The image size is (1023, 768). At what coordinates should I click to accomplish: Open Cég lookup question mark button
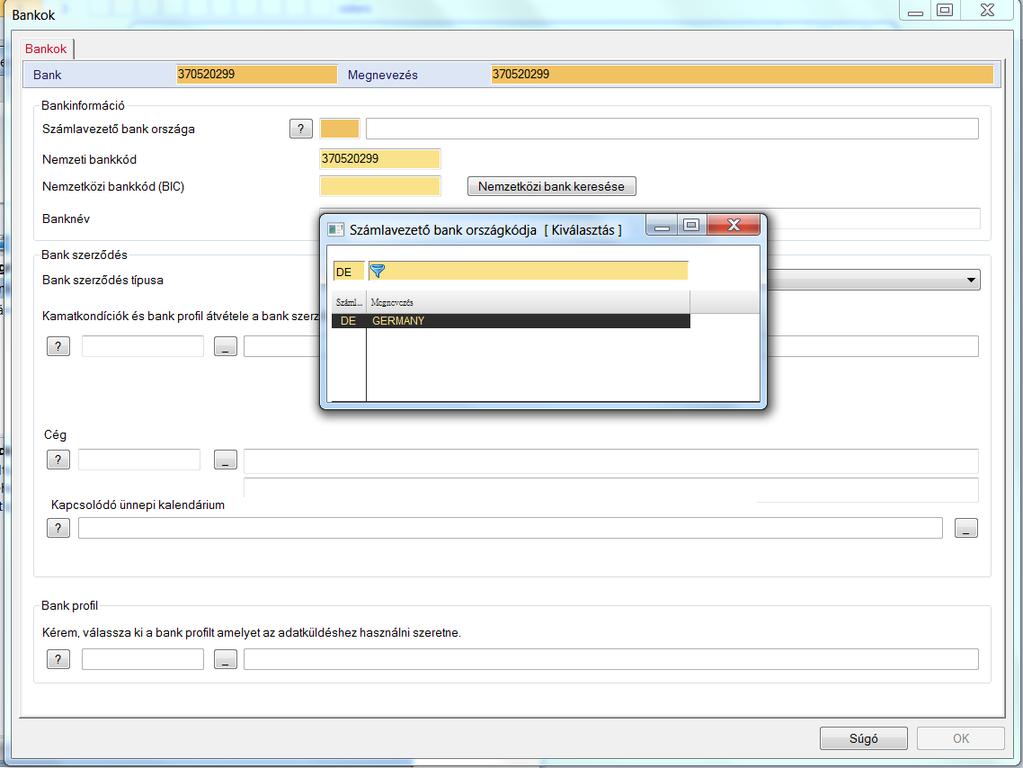pyautogui.click(x=58, y=459)
